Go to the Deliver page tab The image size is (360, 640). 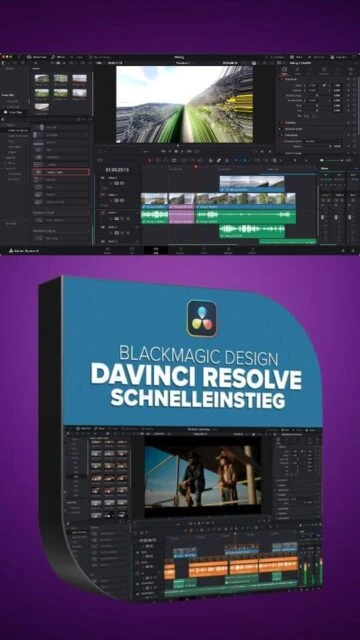coord(252,250)
